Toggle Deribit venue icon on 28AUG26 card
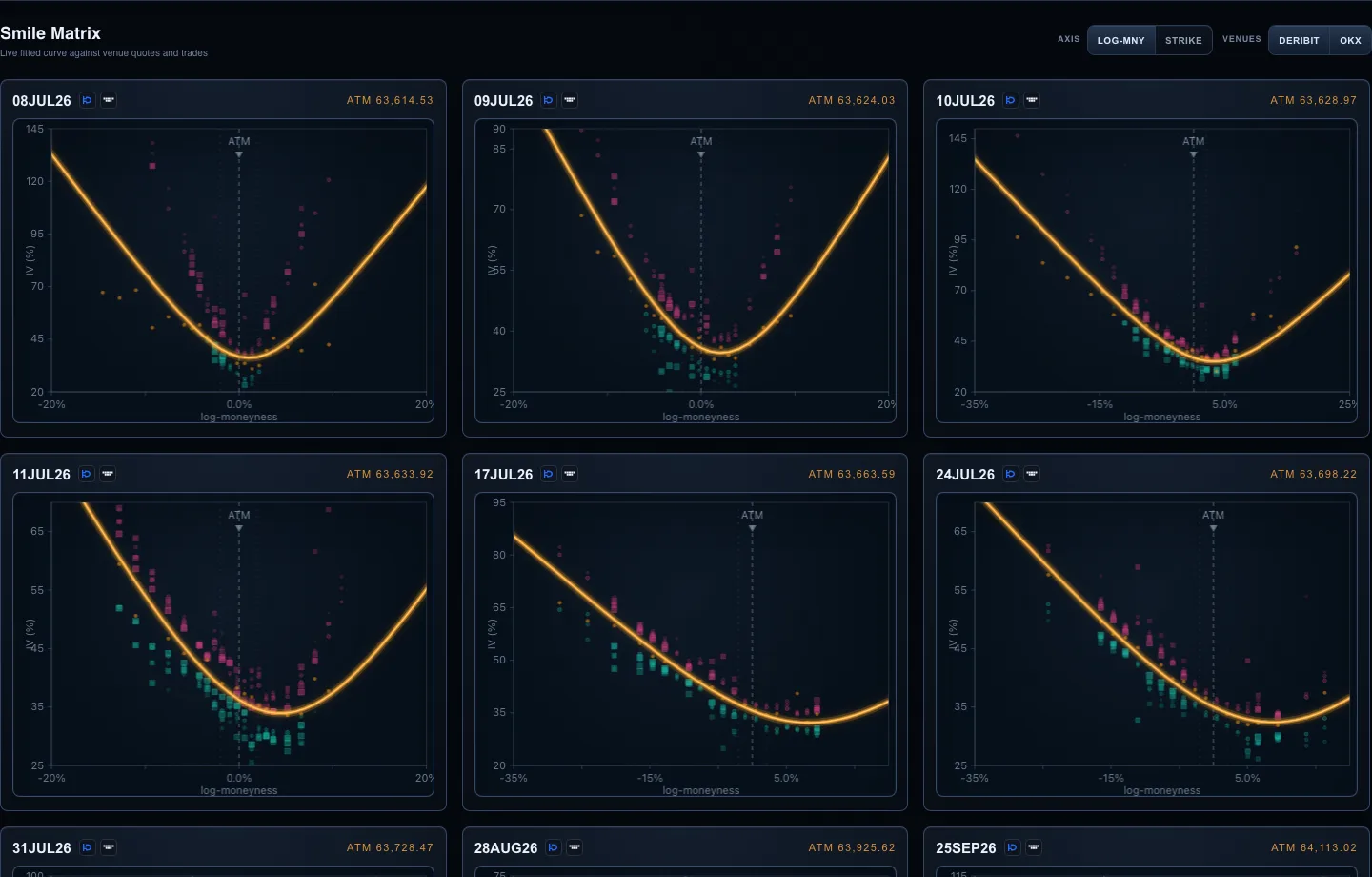This screenshot has width=1372, height=877. tap(554, 847)
